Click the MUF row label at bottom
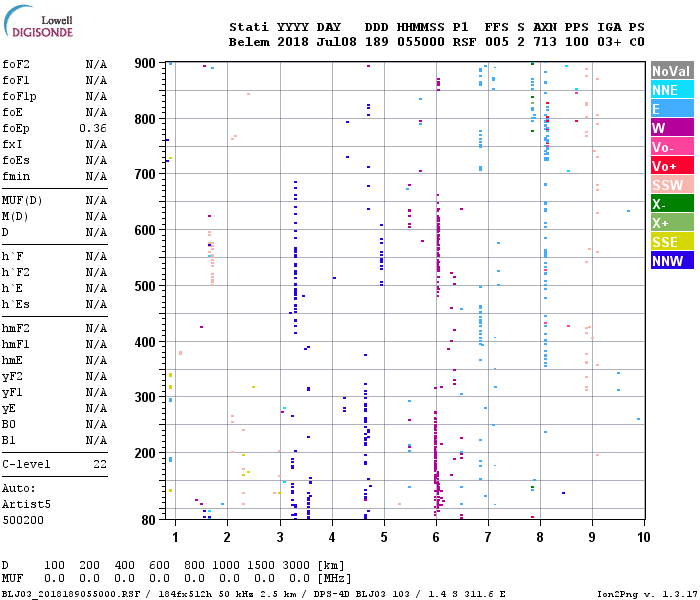The width and height of the screenshot is (700, 600). tap(12, 579)
